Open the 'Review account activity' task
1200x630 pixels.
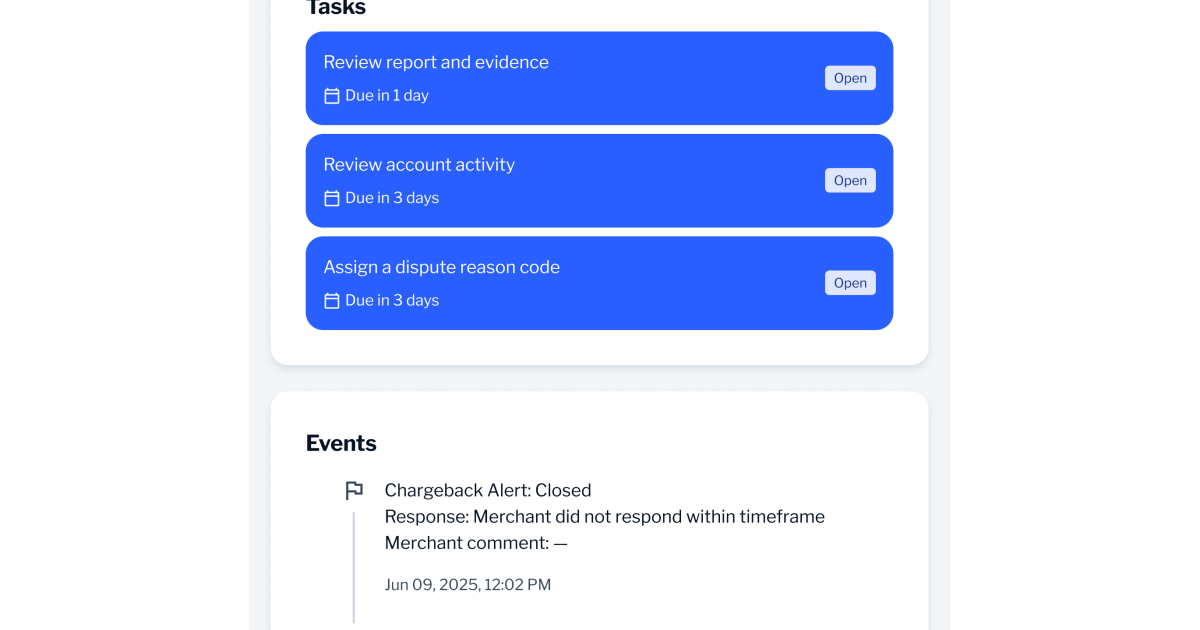pos(850,180)
